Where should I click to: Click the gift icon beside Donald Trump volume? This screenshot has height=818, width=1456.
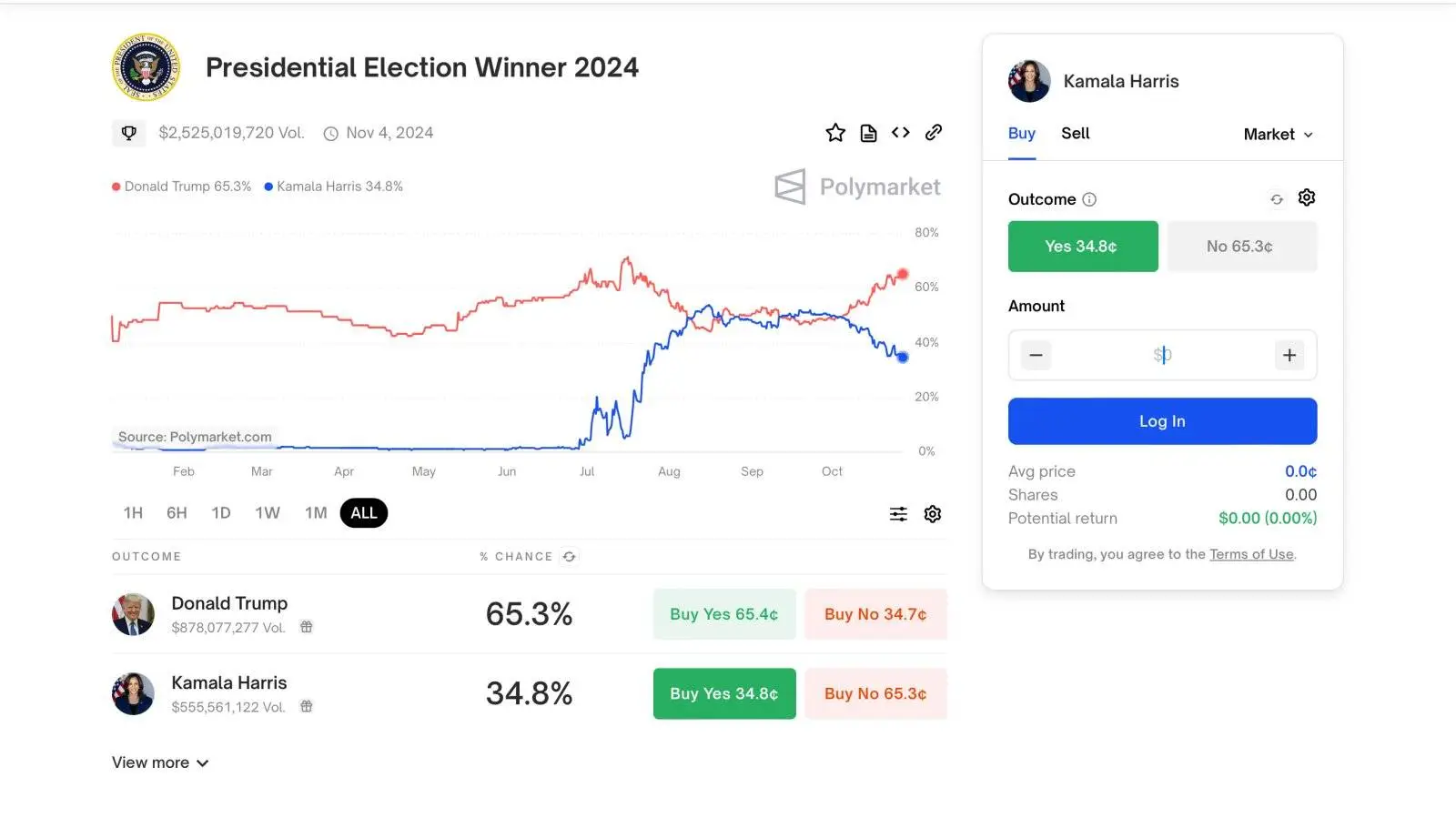tap(307, 627)
